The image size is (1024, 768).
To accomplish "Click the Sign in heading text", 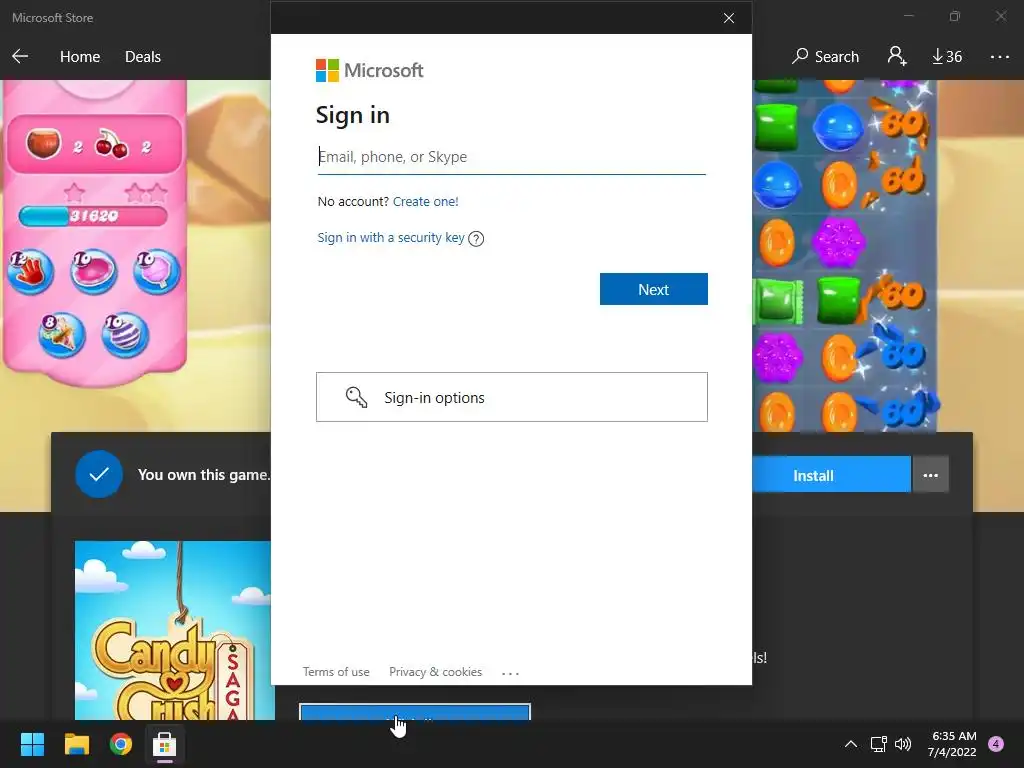I will (353, 115).
